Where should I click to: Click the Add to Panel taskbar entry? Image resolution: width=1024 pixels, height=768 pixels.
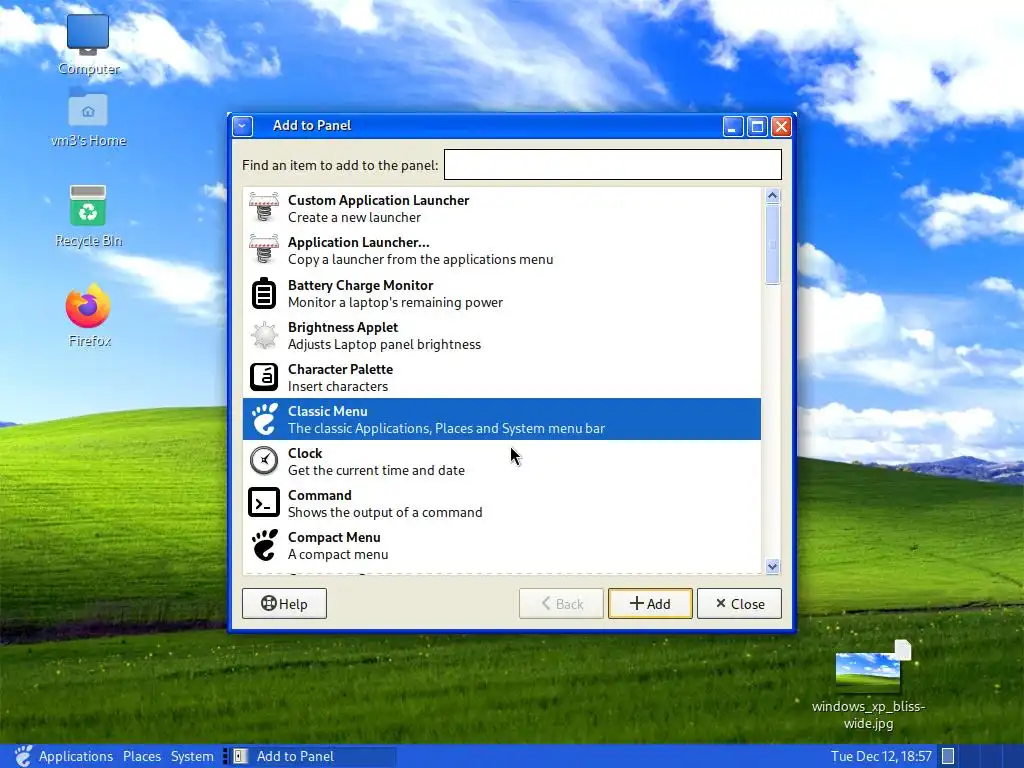313,756
